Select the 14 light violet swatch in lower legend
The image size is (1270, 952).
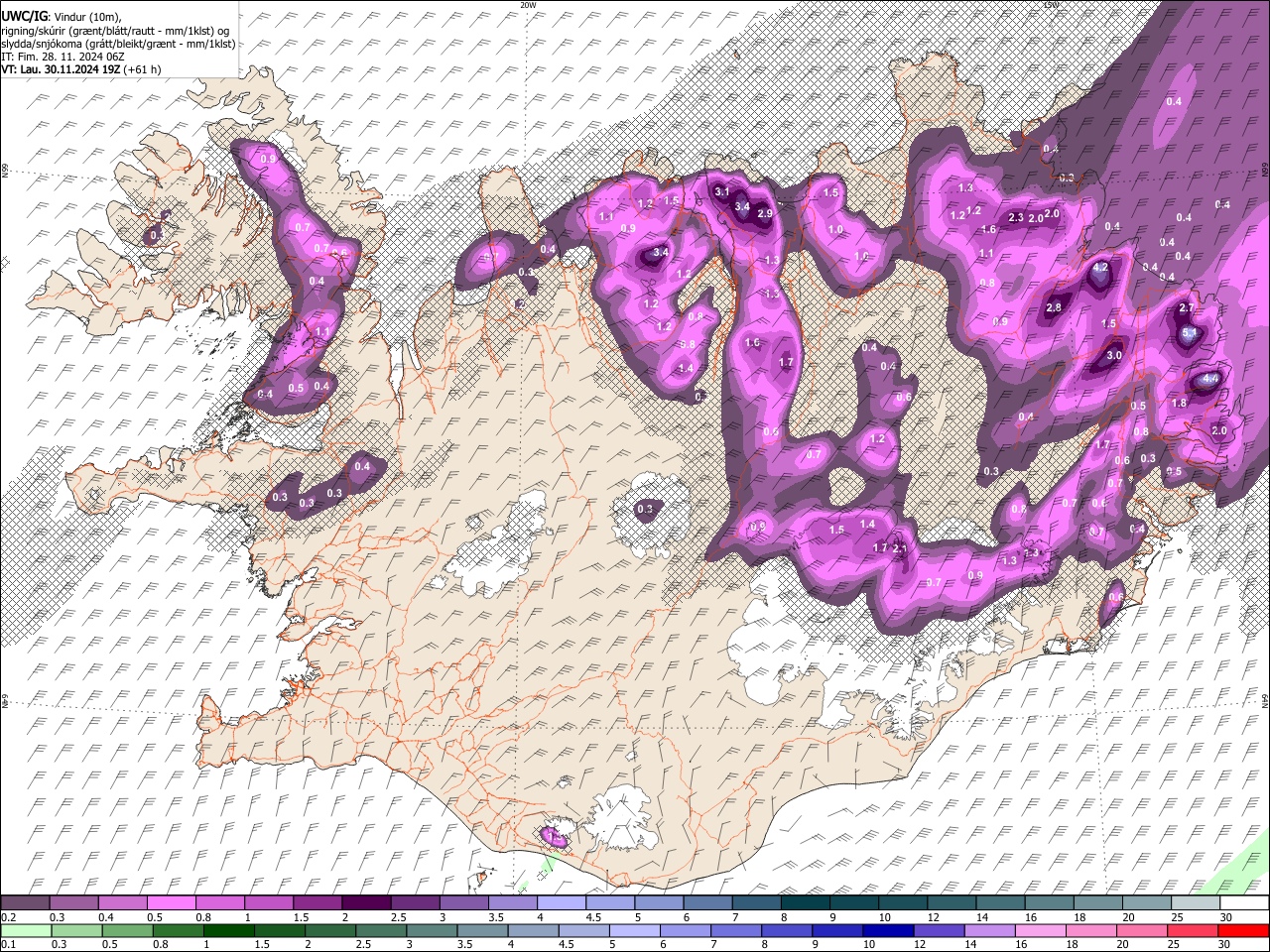(x=988, y=931)
